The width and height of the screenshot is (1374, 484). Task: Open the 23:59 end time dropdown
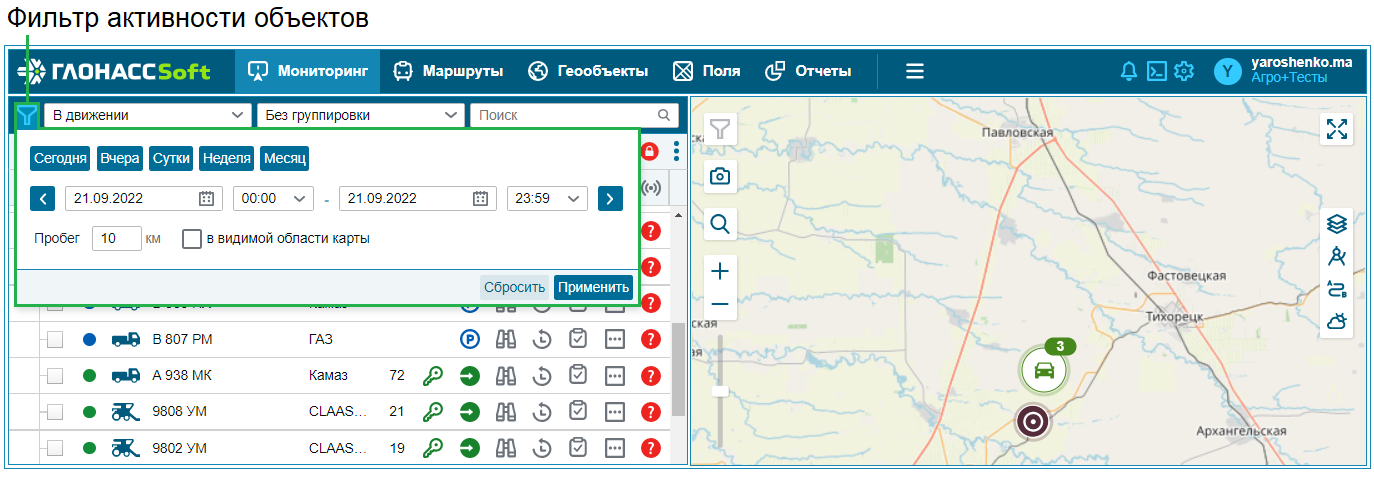click(547, 198)
